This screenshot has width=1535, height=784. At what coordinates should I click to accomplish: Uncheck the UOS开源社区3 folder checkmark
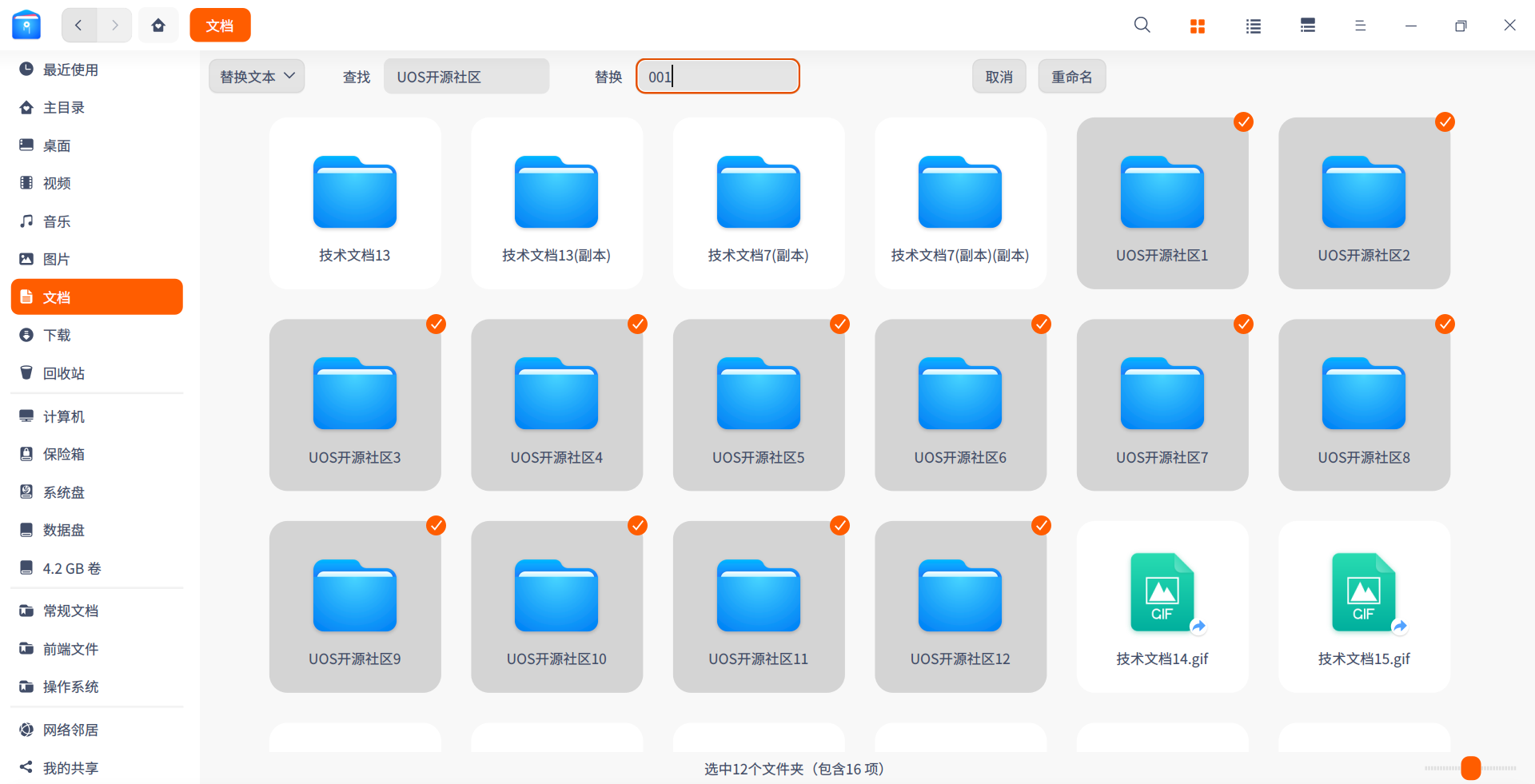pyautogui.click(x=436, y=324)
